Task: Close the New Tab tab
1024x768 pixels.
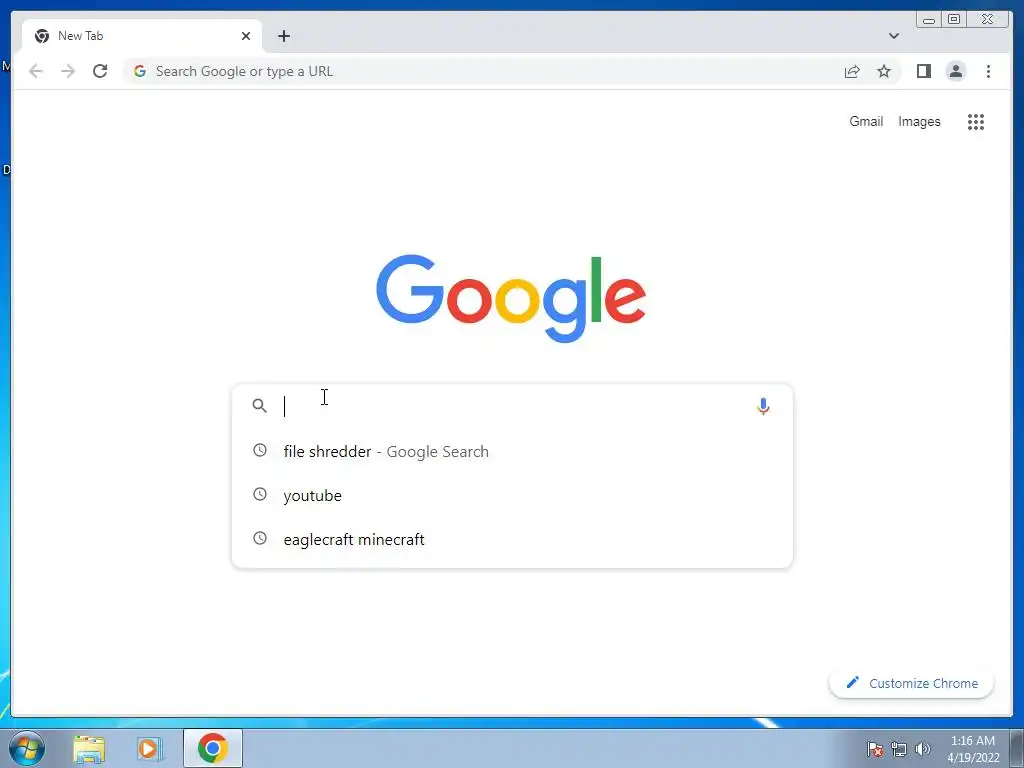Action: coord(246,36)
